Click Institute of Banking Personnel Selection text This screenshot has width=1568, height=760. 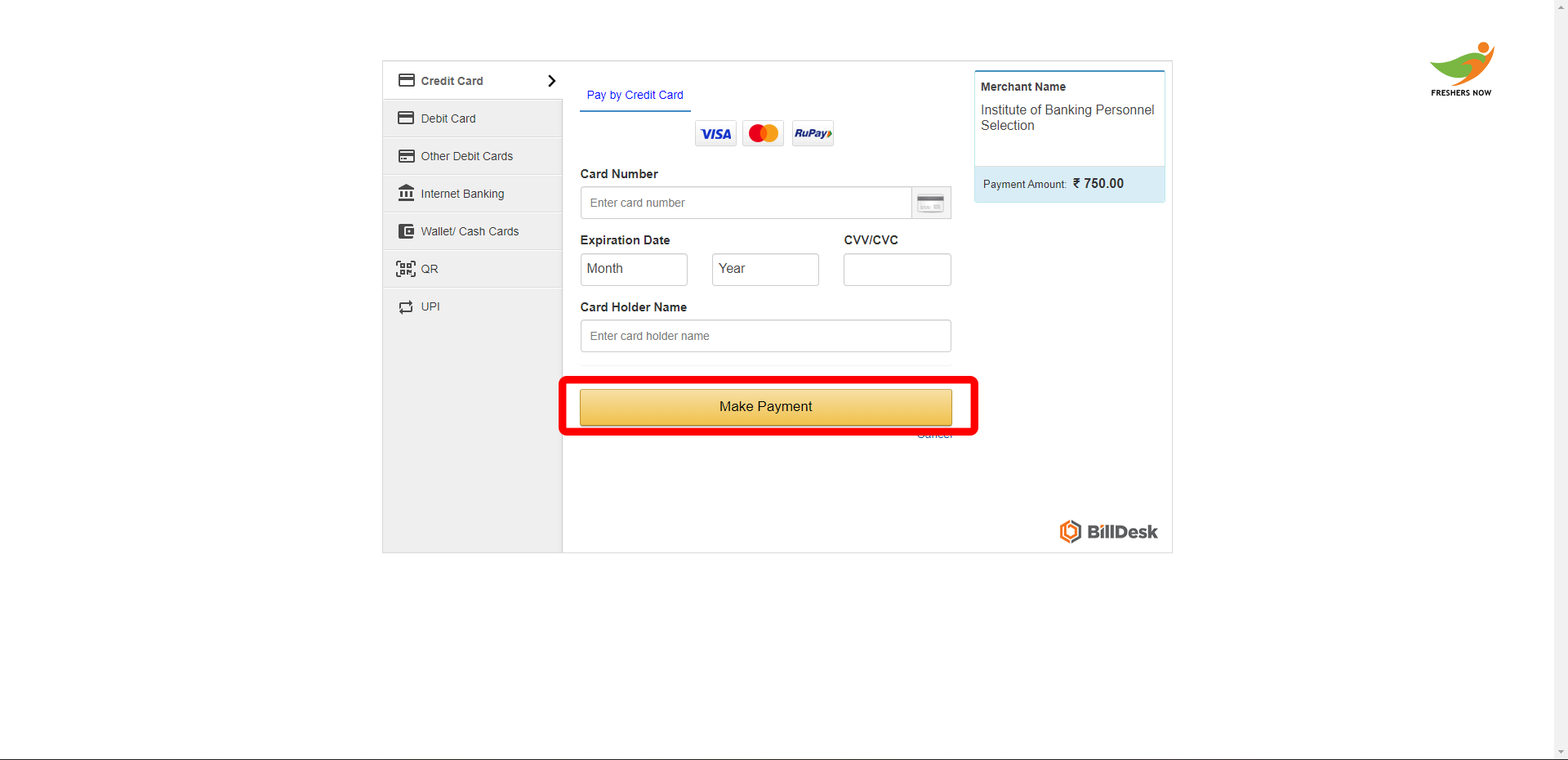[x=1067, y=118]
